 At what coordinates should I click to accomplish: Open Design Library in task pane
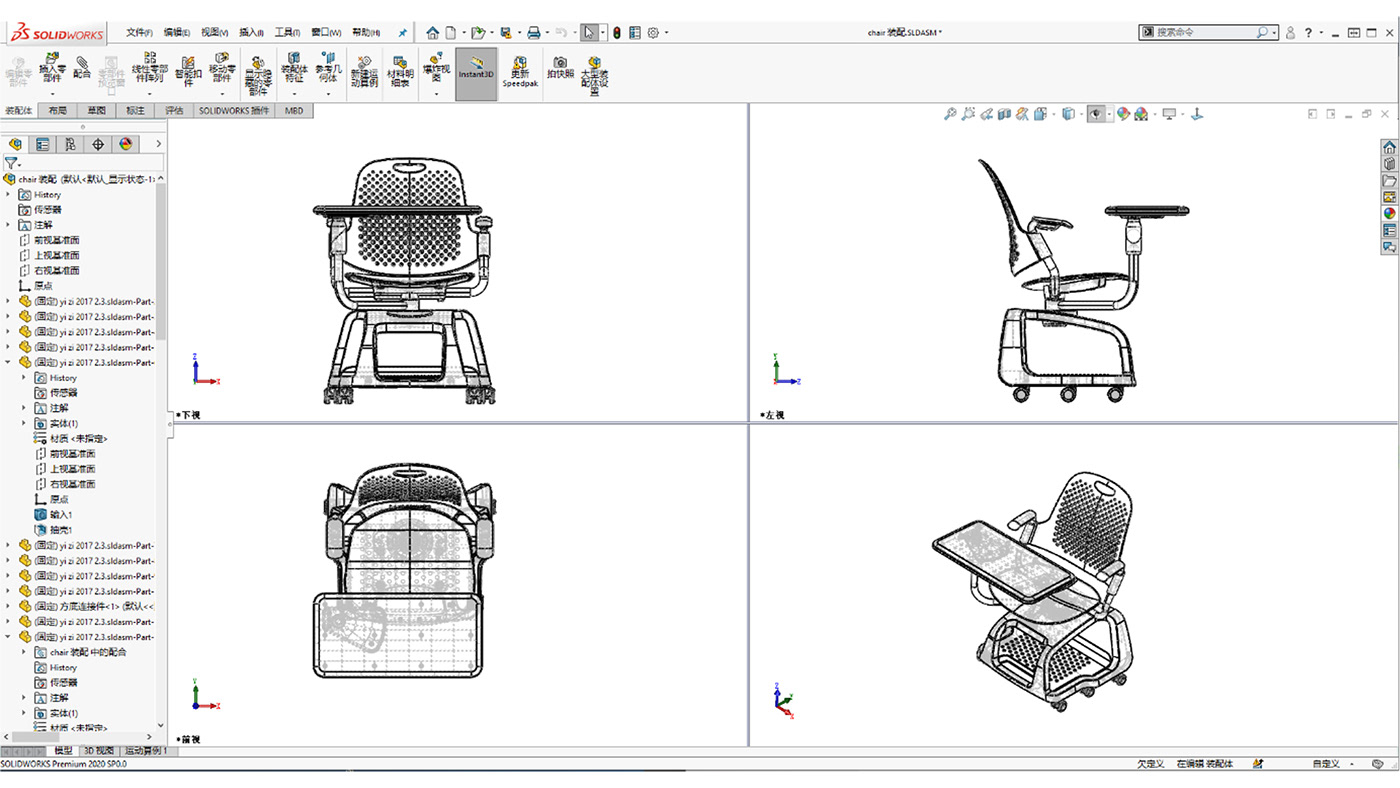(x=1389, y=165)
